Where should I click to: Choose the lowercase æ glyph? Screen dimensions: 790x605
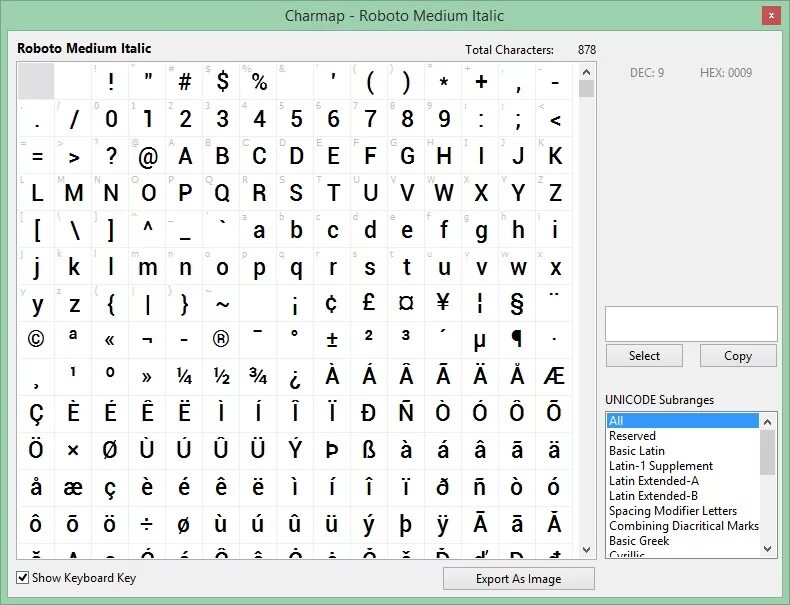pos(74,489)
